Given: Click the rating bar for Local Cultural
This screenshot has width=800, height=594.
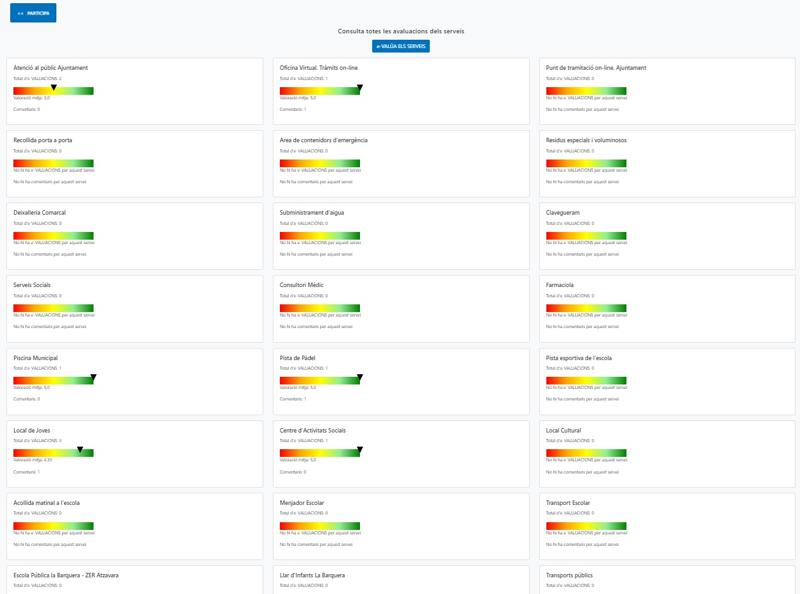Looking at the screenshot, I should coord(586,453).
